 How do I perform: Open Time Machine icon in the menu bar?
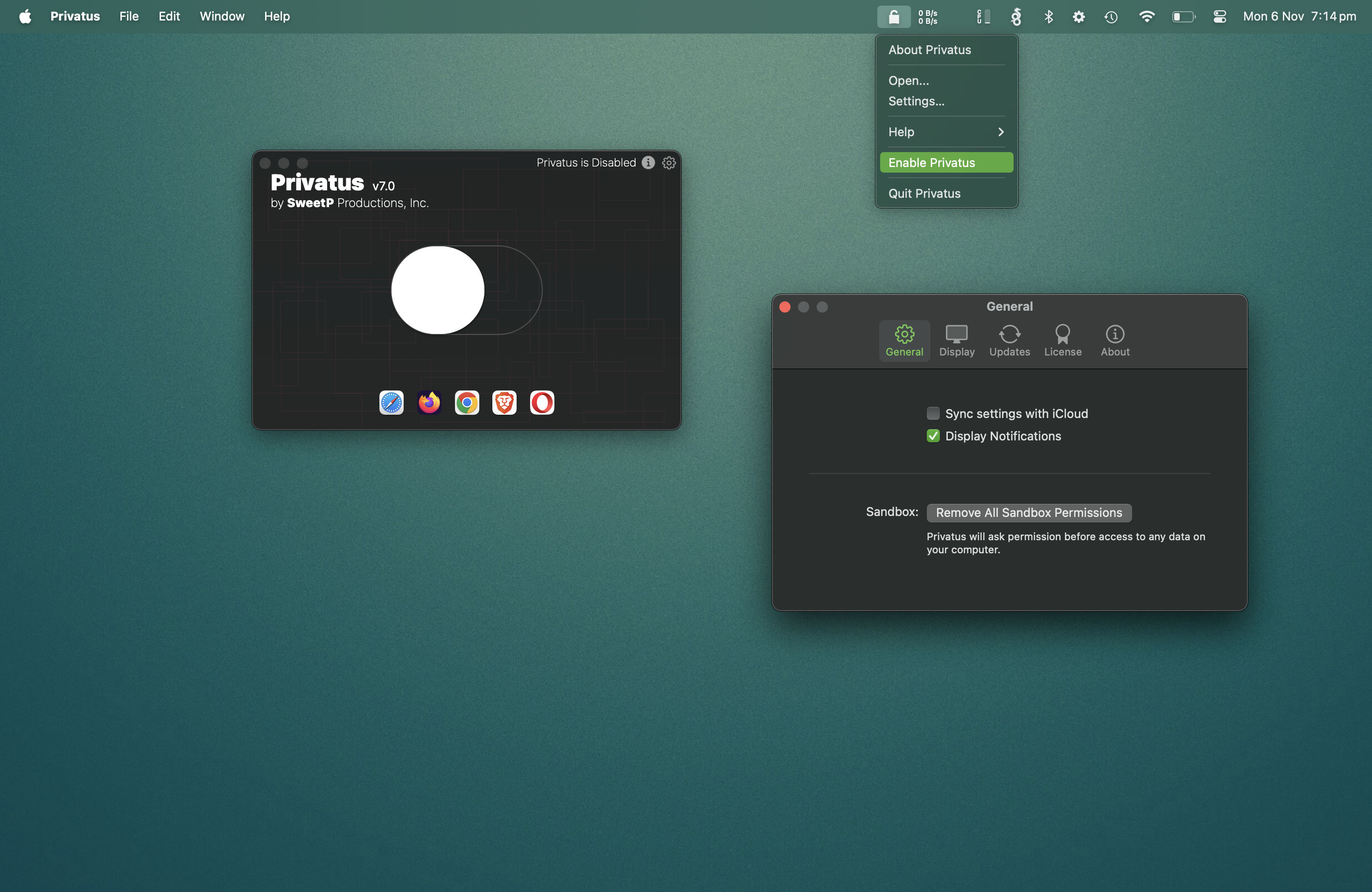point(1111,17)
